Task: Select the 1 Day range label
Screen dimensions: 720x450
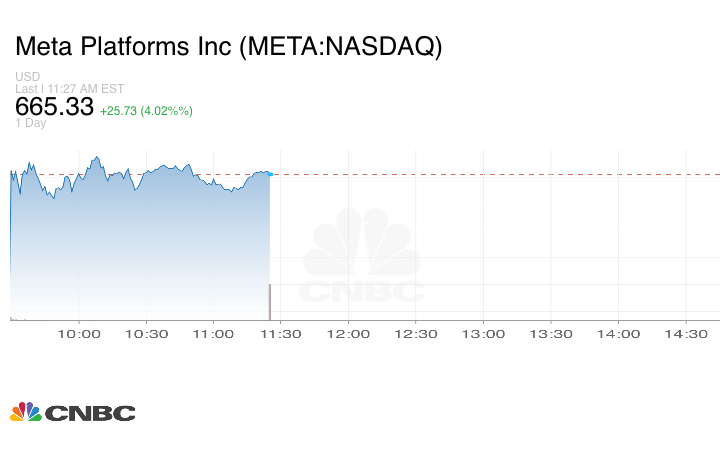Action: click(30, 123)
